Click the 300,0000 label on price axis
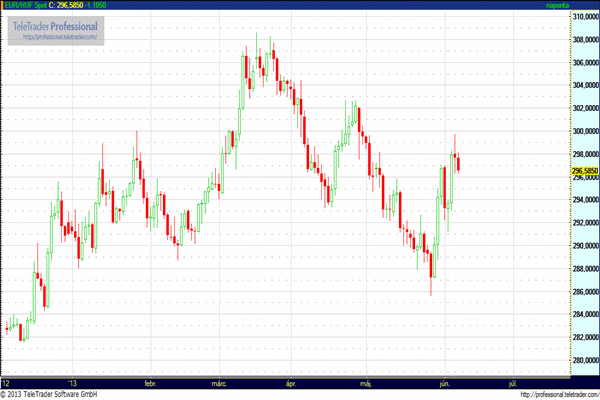Screen dimensions: 600x400 (x=584, y=131)
